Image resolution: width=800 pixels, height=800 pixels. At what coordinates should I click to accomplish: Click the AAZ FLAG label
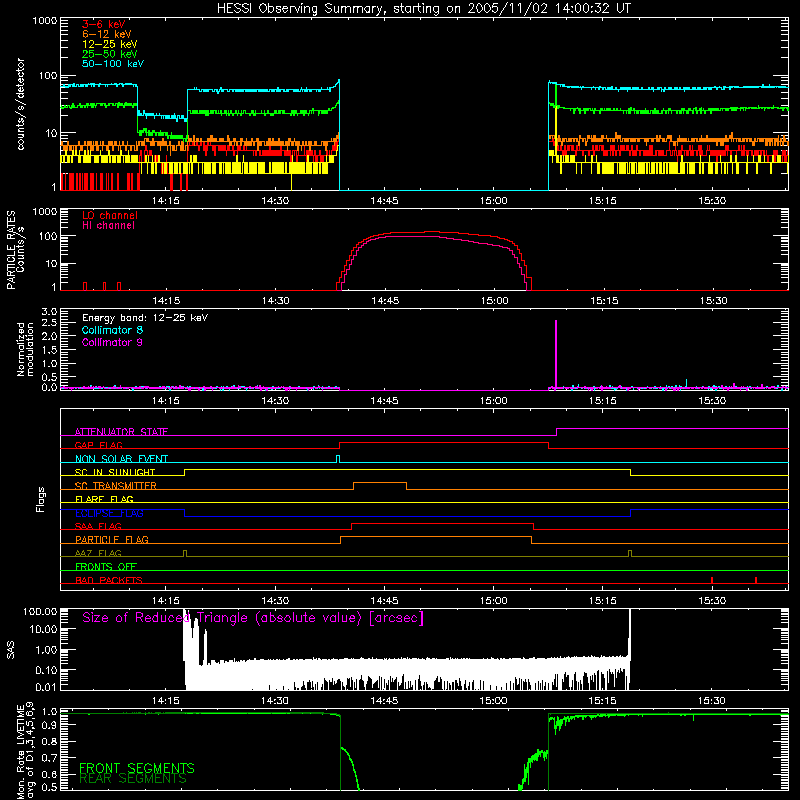98,553
